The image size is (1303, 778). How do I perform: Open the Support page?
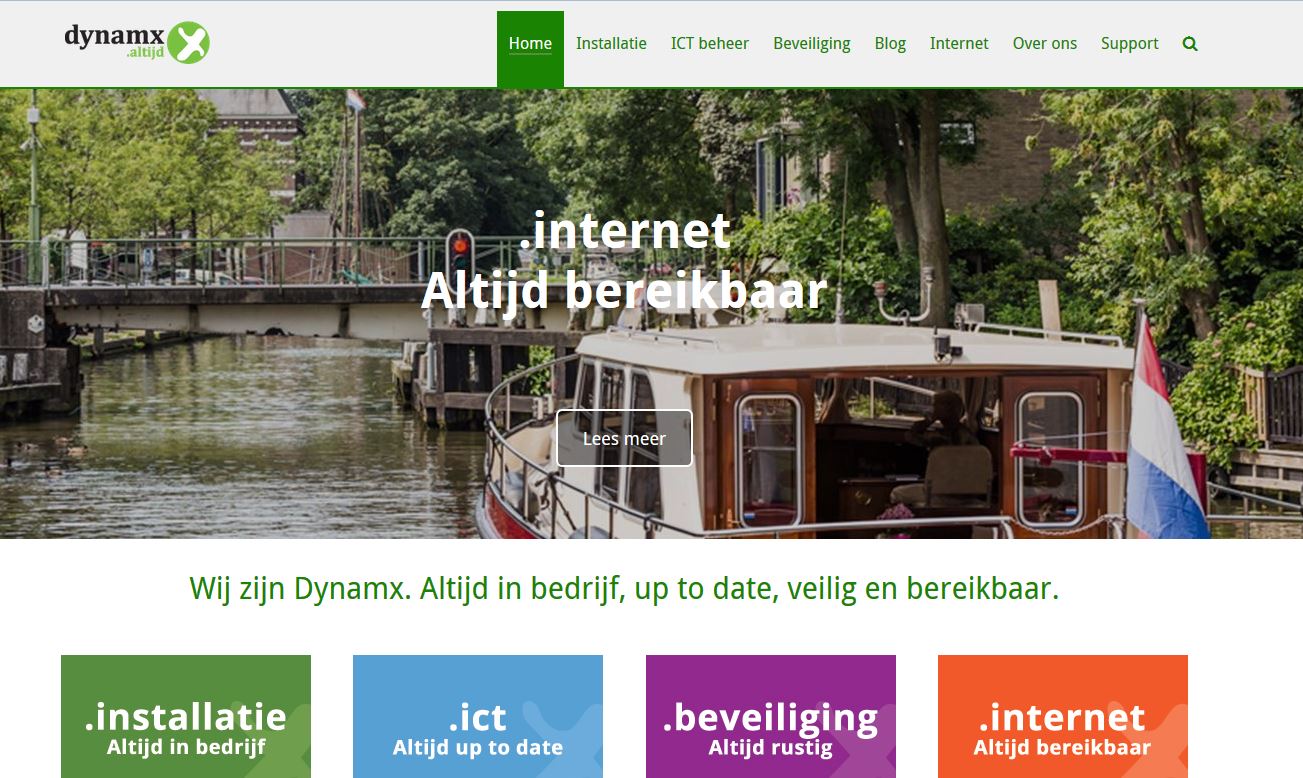pos(1130,44)
